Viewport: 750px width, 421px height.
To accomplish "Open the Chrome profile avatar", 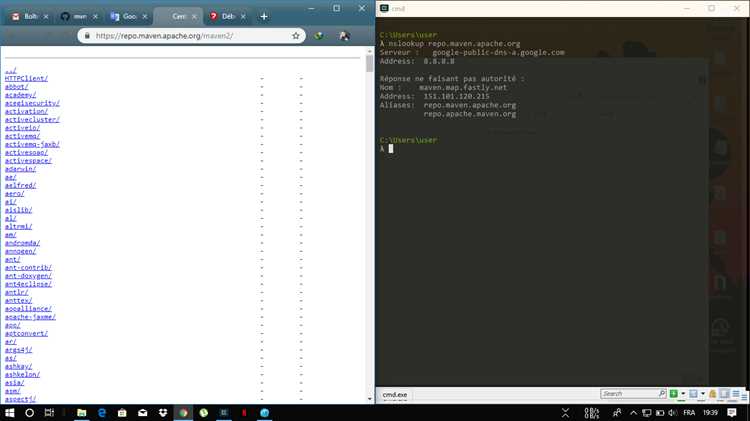I will (x=344, y=36).
